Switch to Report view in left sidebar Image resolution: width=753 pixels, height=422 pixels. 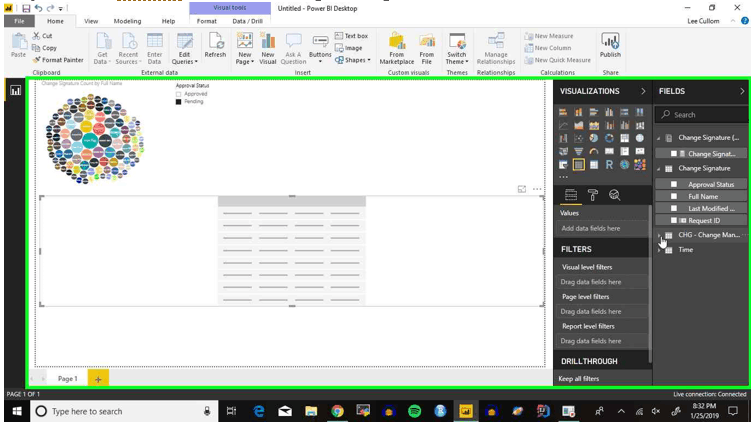(x=15, y=90)
